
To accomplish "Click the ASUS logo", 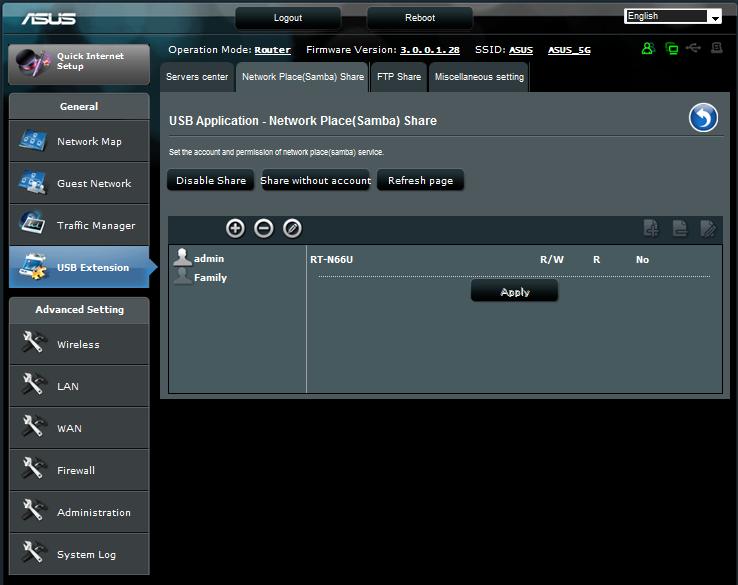I will pyautogui.click(x=49, y=18).
